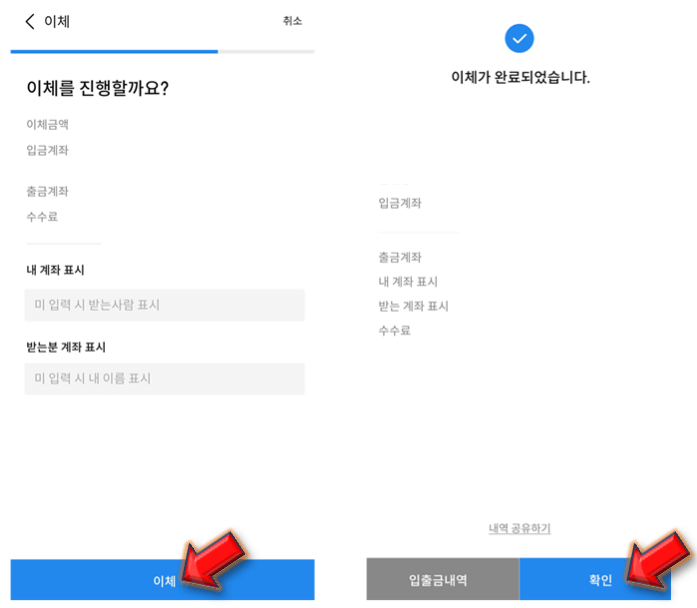Focus the 내 계좌 표시 memo field
Viewport: 697px width, 608px height.
pos(164,305)
